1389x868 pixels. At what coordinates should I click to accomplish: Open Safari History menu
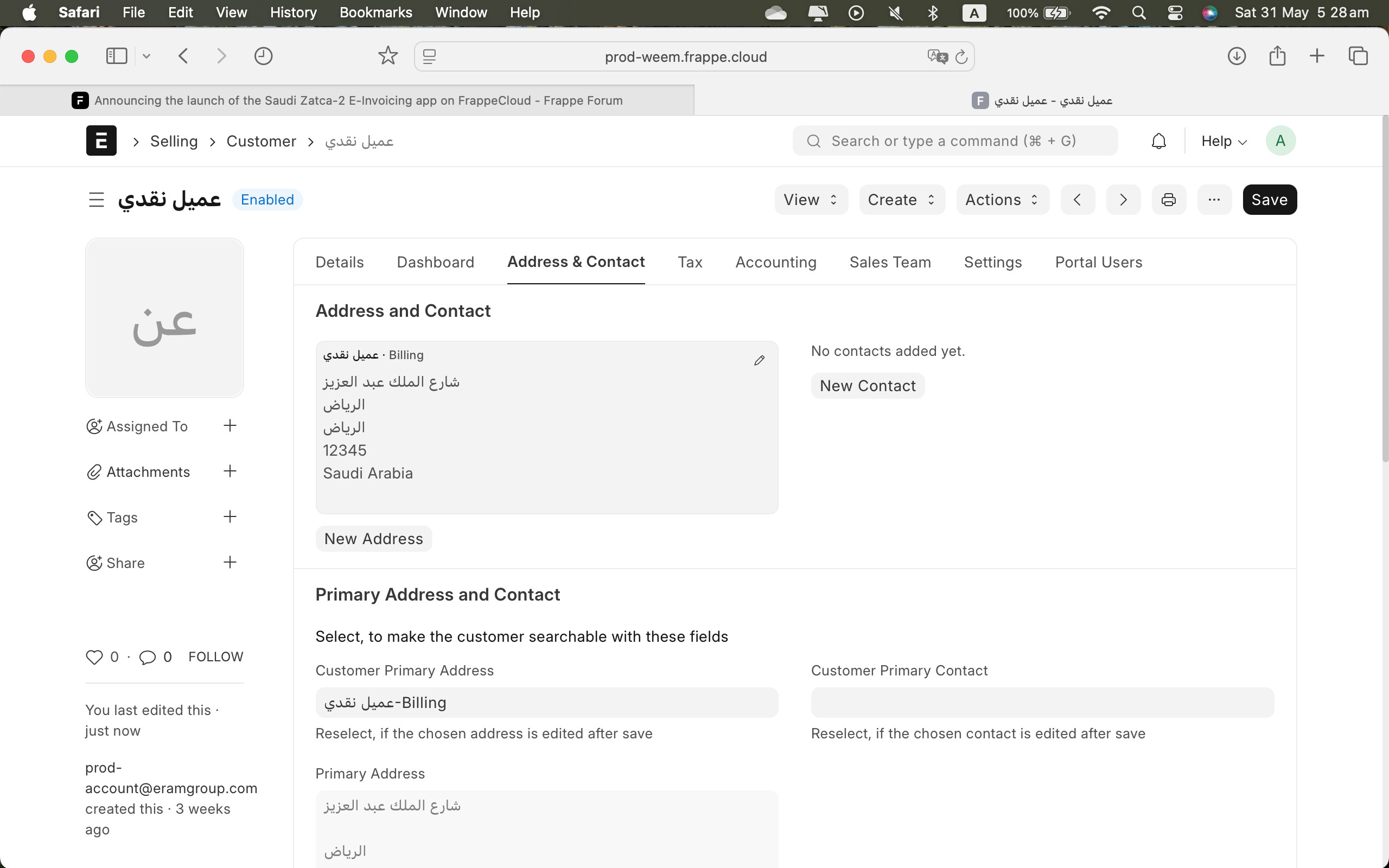[x=294, y=12]
